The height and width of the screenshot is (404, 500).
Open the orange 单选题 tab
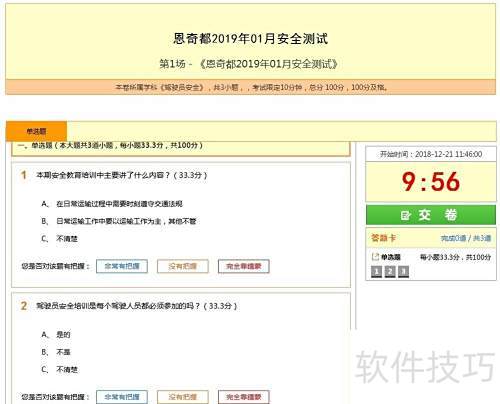pyautogui.click(x=36, y=131)
